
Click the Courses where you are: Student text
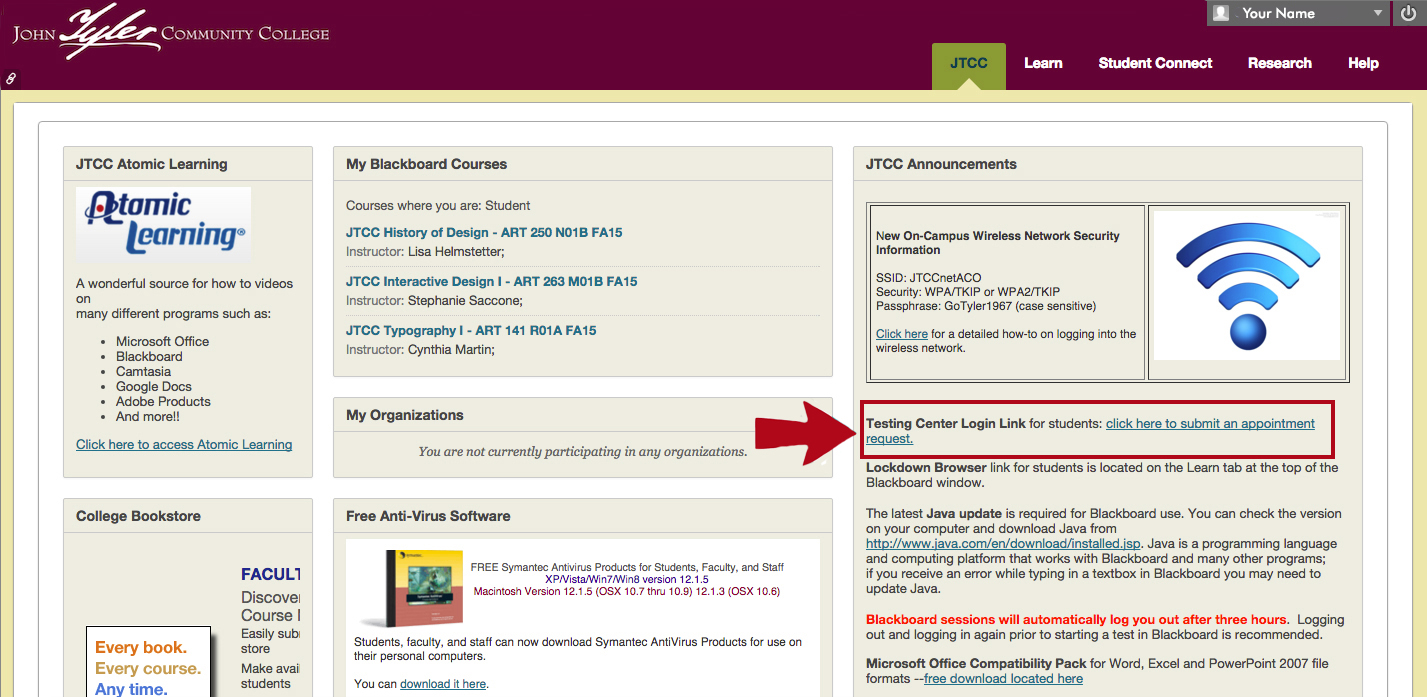(438, 206)
